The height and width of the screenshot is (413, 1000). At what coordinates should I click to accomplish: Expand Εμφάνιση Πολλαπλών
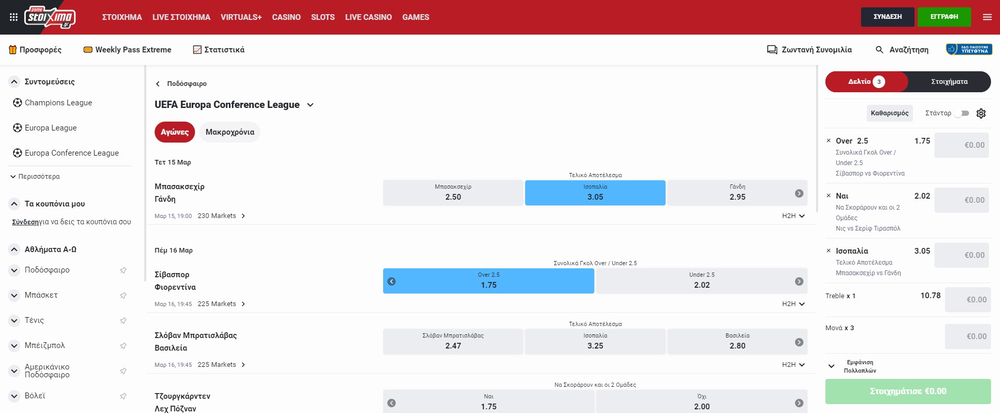853,366
